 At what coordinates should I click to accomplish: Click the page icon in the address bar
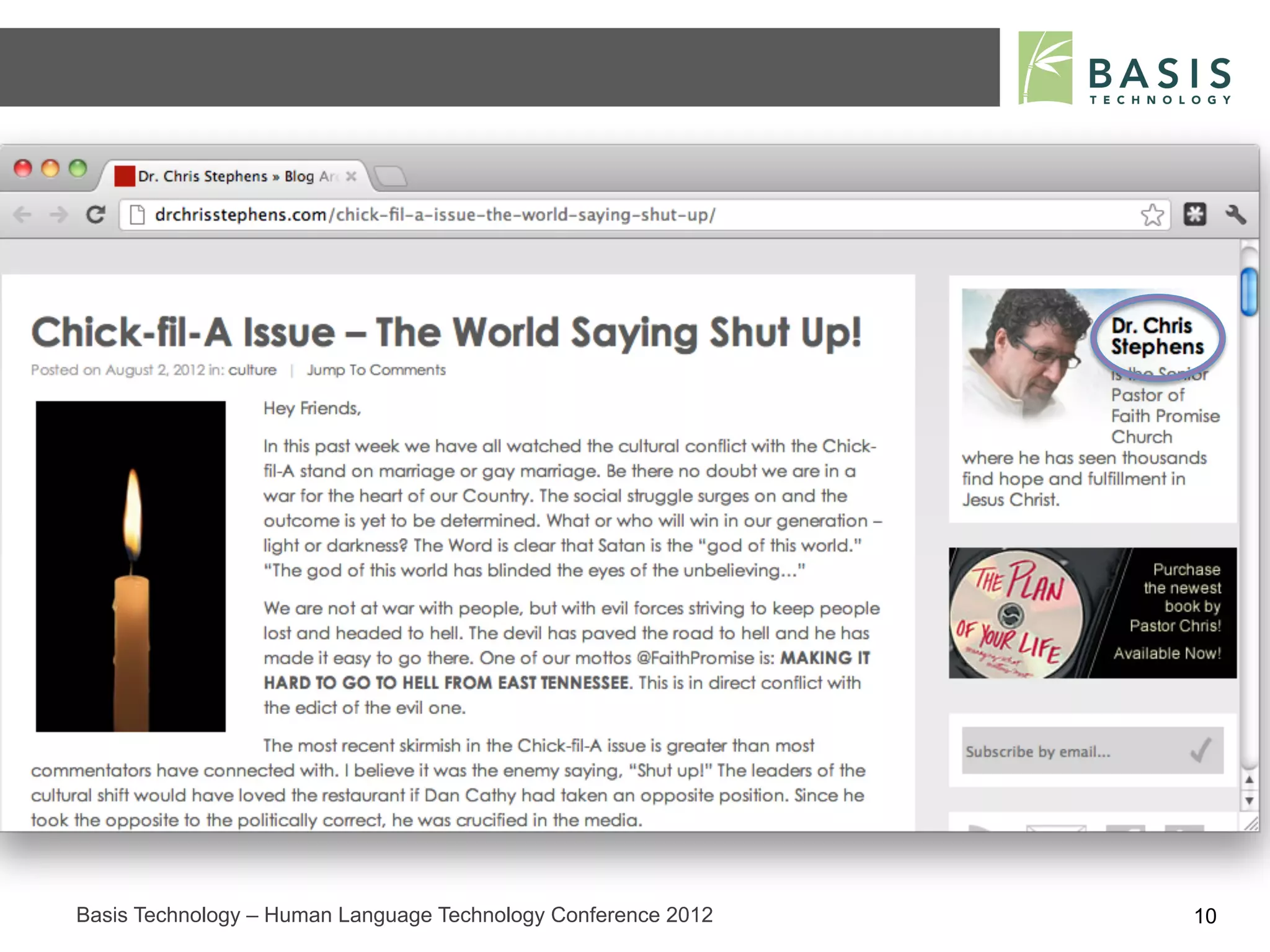click(x=137, y=215)
